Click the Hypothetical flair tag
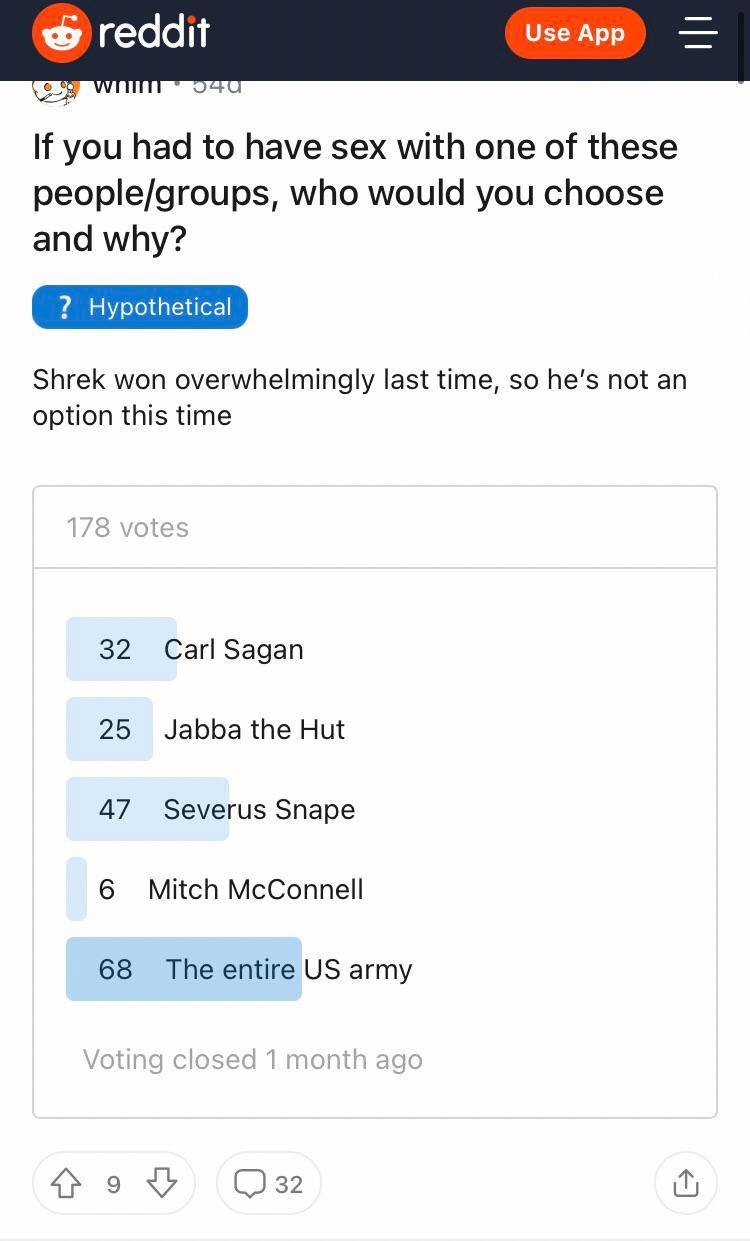The width and height of the screenshot is (750, 1241). coord(140,307)
